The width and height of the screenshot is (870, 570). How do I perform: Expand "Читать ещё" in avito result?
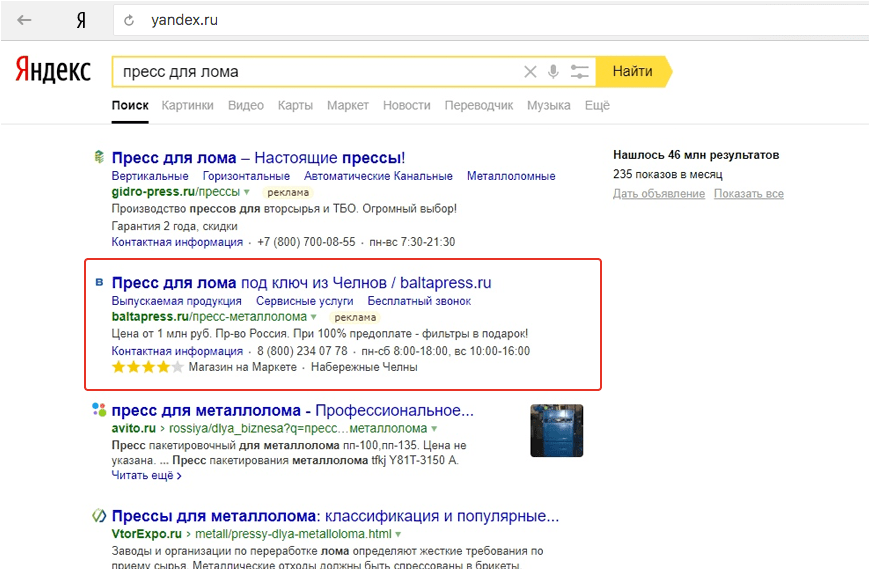pyautogui.click(x=146, y=476)
